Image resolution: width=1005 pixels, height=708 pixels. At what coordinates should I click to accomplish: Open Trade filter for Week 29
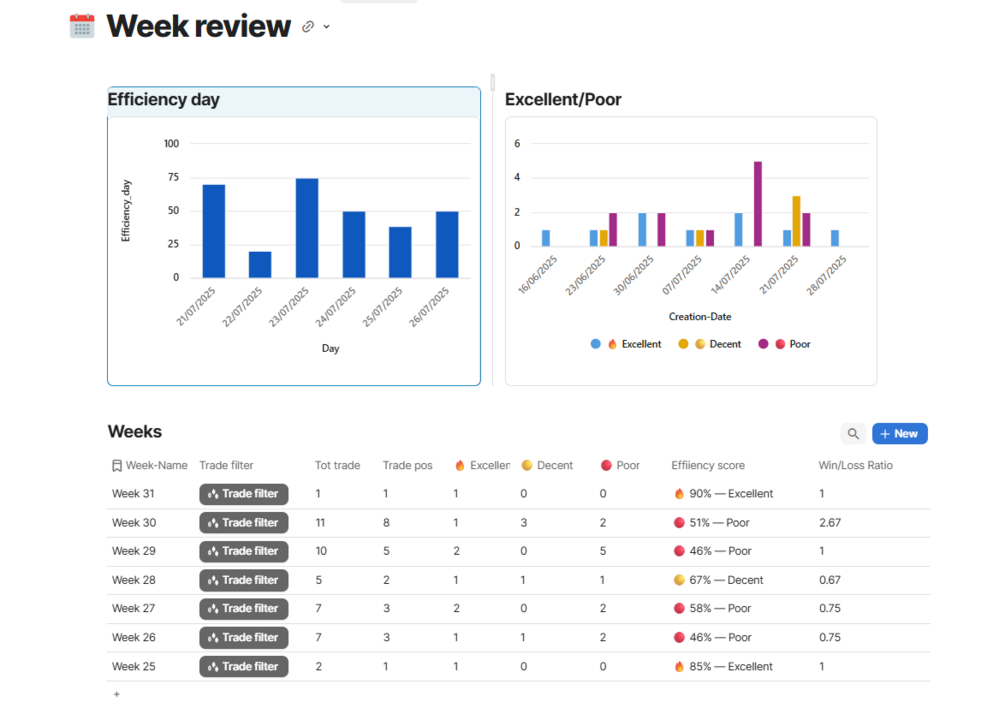244,551
